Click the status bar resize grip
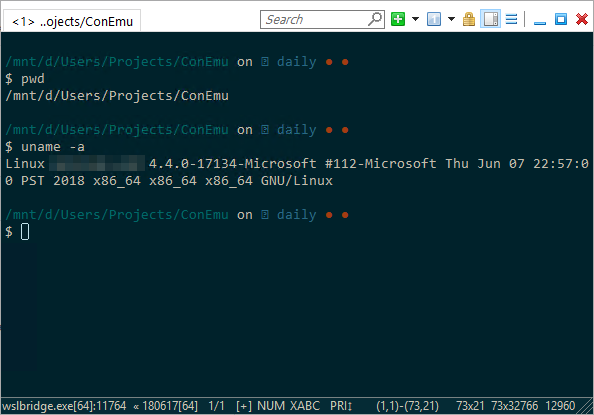The height and width of the screenshot is (415, 594). (586, 407)
